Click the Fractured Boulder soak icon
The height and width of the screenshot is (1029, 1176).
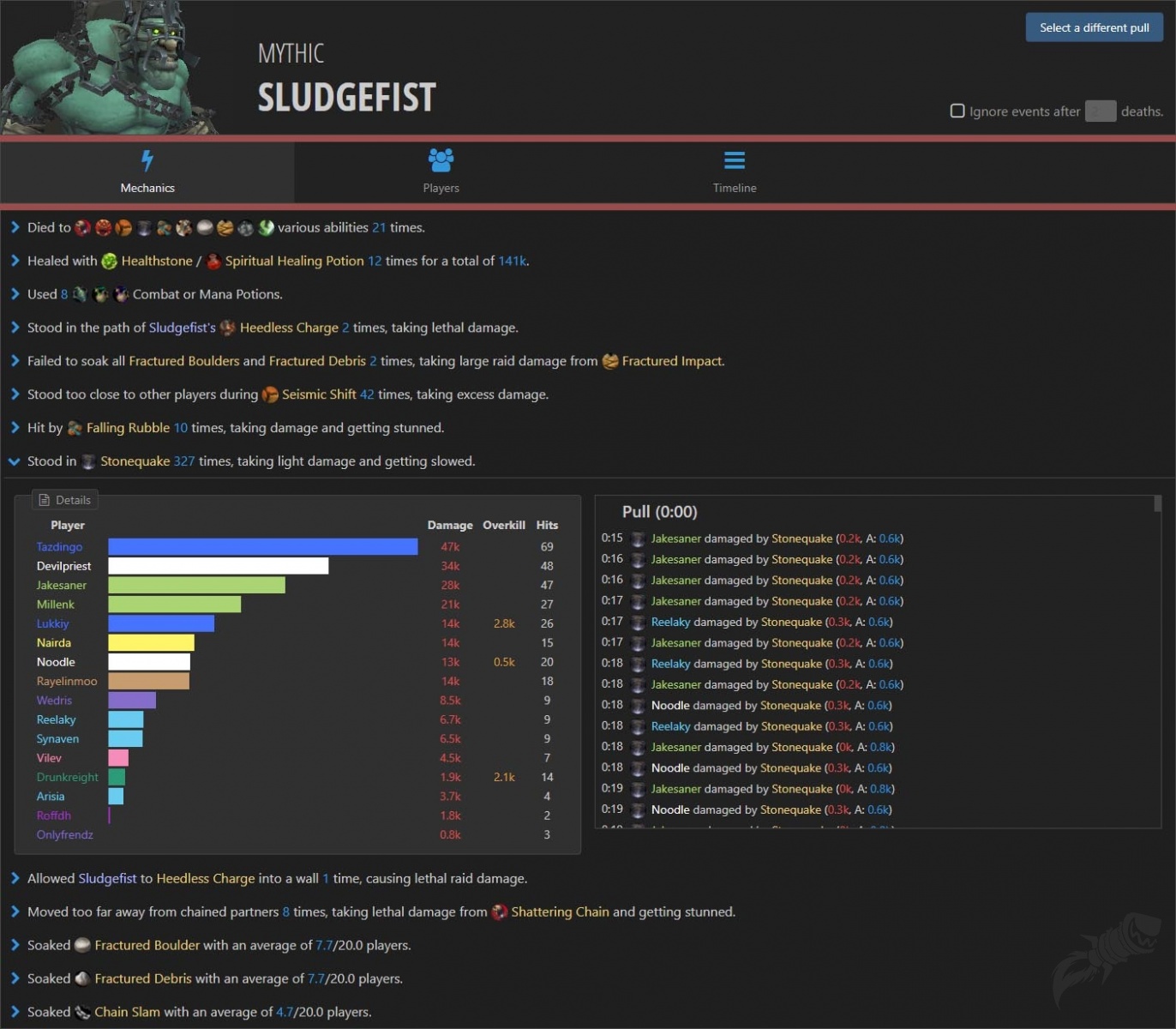[x=82, y=945]
